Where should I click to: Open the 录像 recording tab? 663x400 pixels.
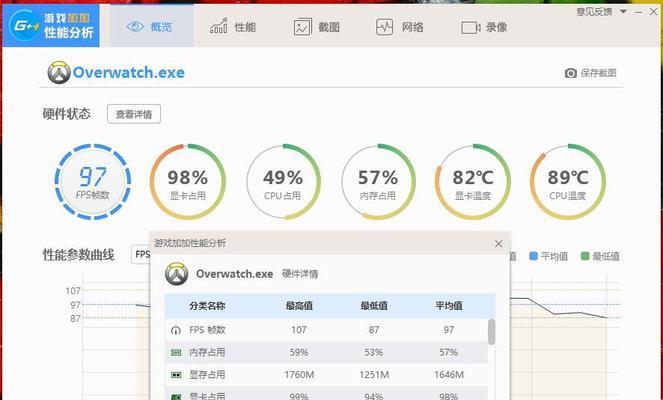(x=484, y=27)
